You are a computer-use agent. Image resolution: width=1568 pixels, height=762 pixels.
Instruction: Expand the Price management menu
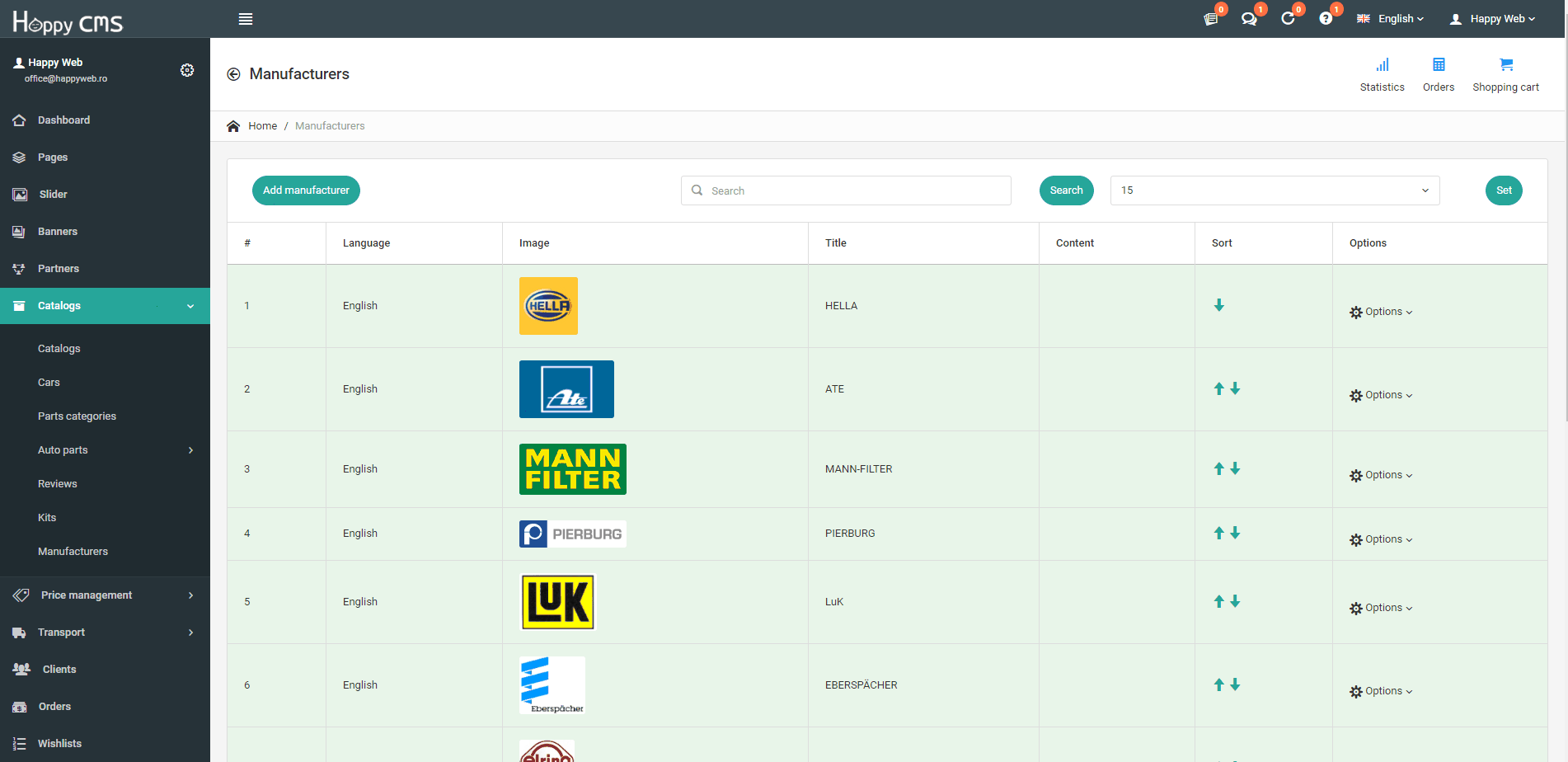coord(105,595)
